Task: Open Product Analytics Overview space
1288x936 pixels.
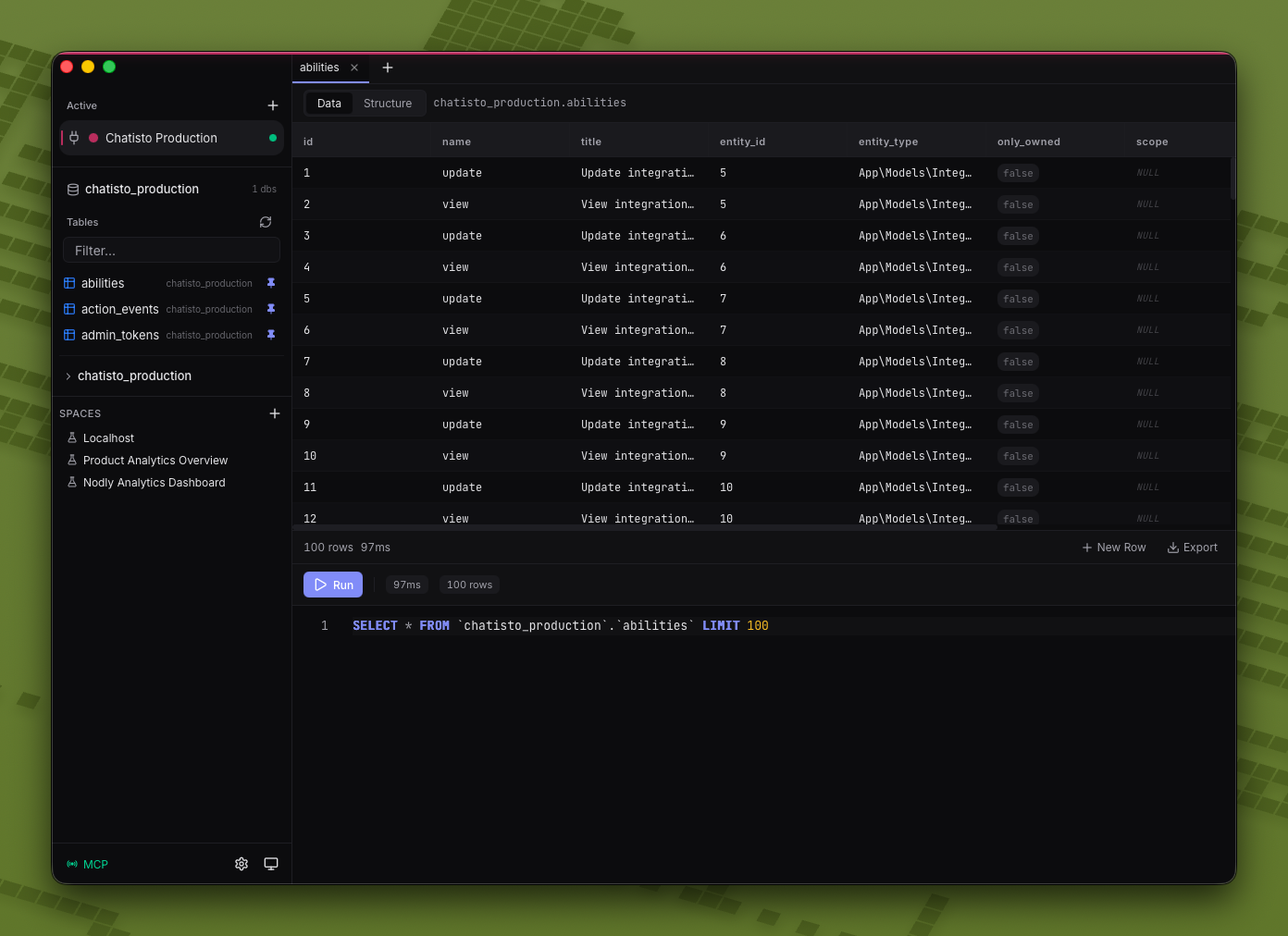Action: click(155, 461)
